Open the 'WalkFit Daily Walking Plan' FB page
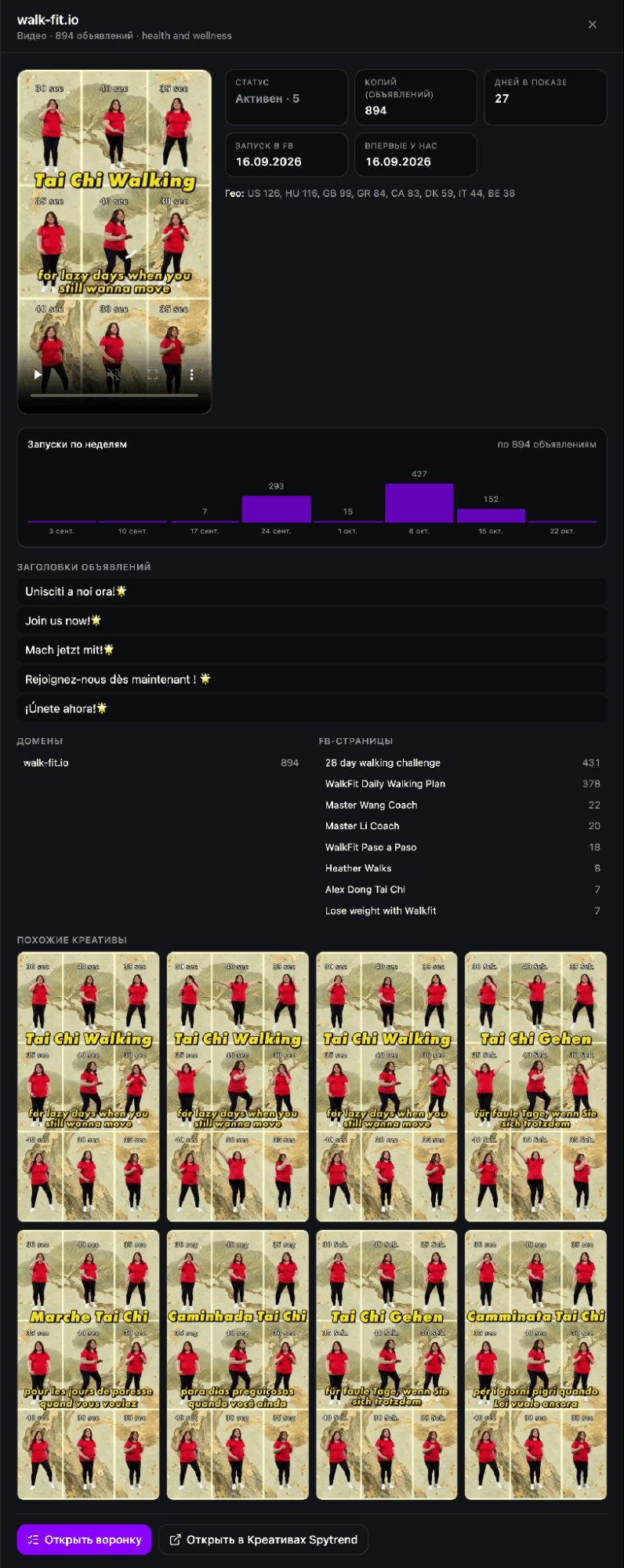The width and height of the screenshot is (624, 1568). coord(463,784)
